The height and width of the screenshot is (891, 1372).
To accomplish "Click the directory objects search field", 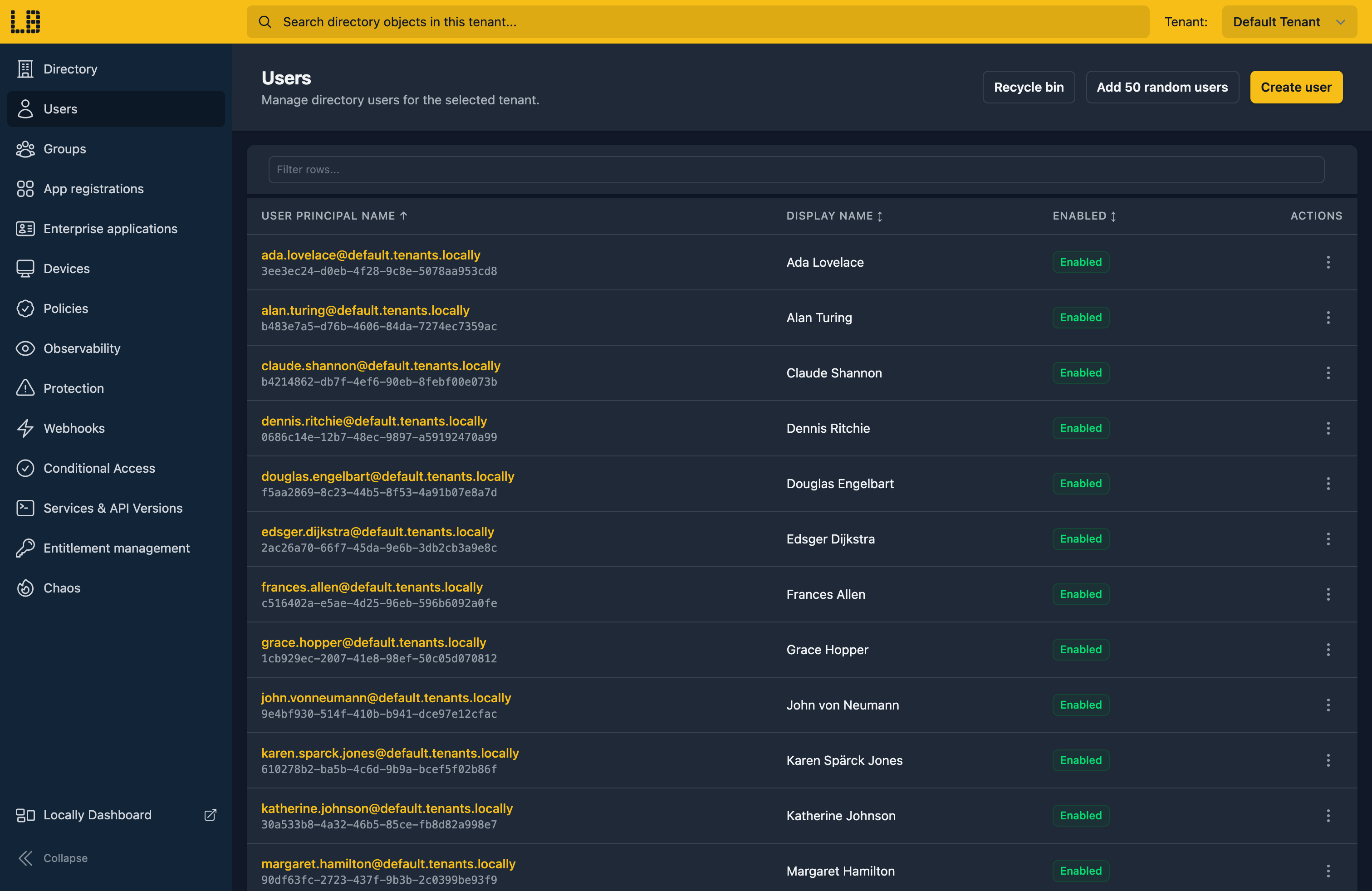I will 697,22.
